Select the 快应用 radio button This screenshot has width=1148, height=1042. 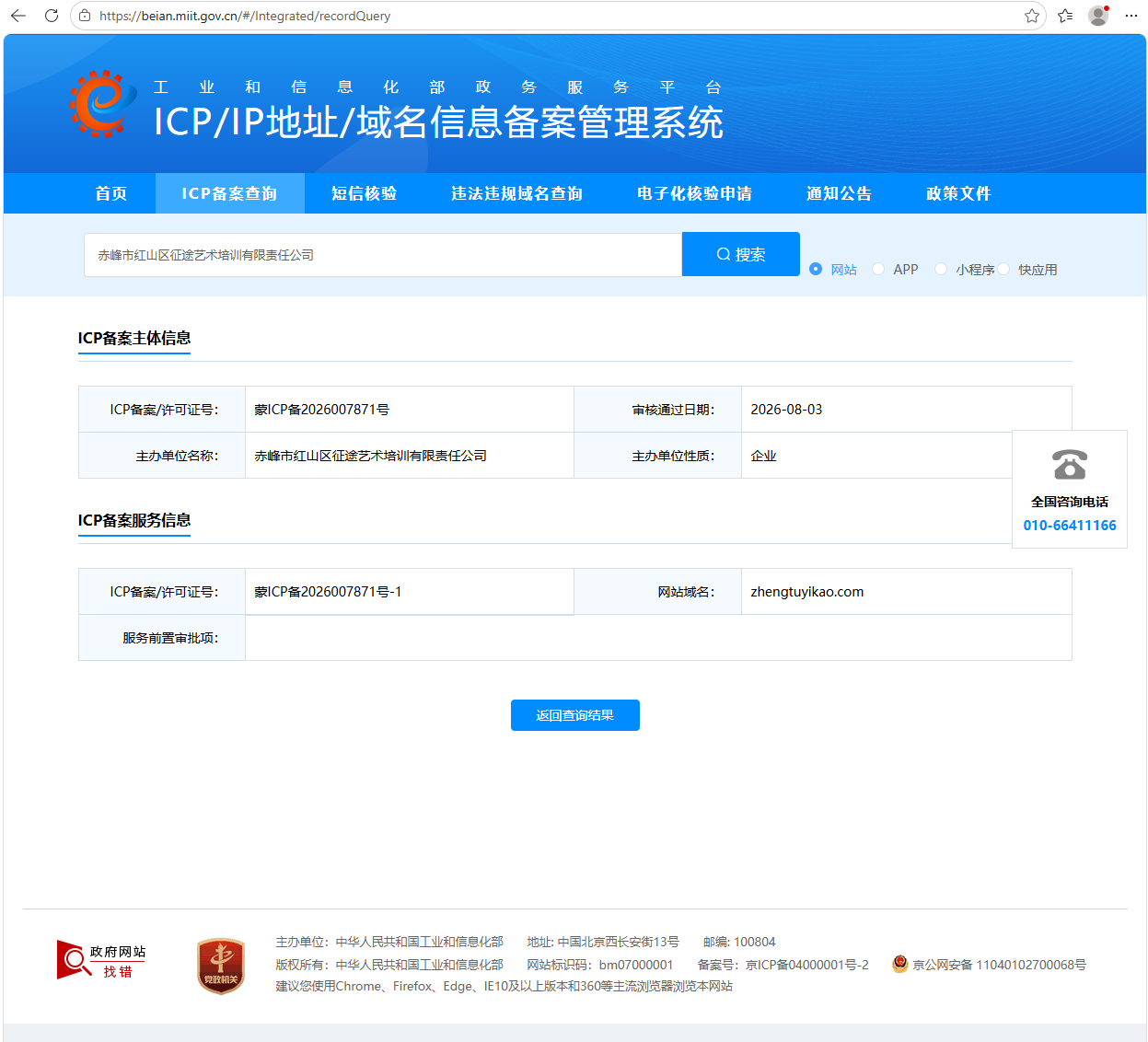tap(1003, 269)
